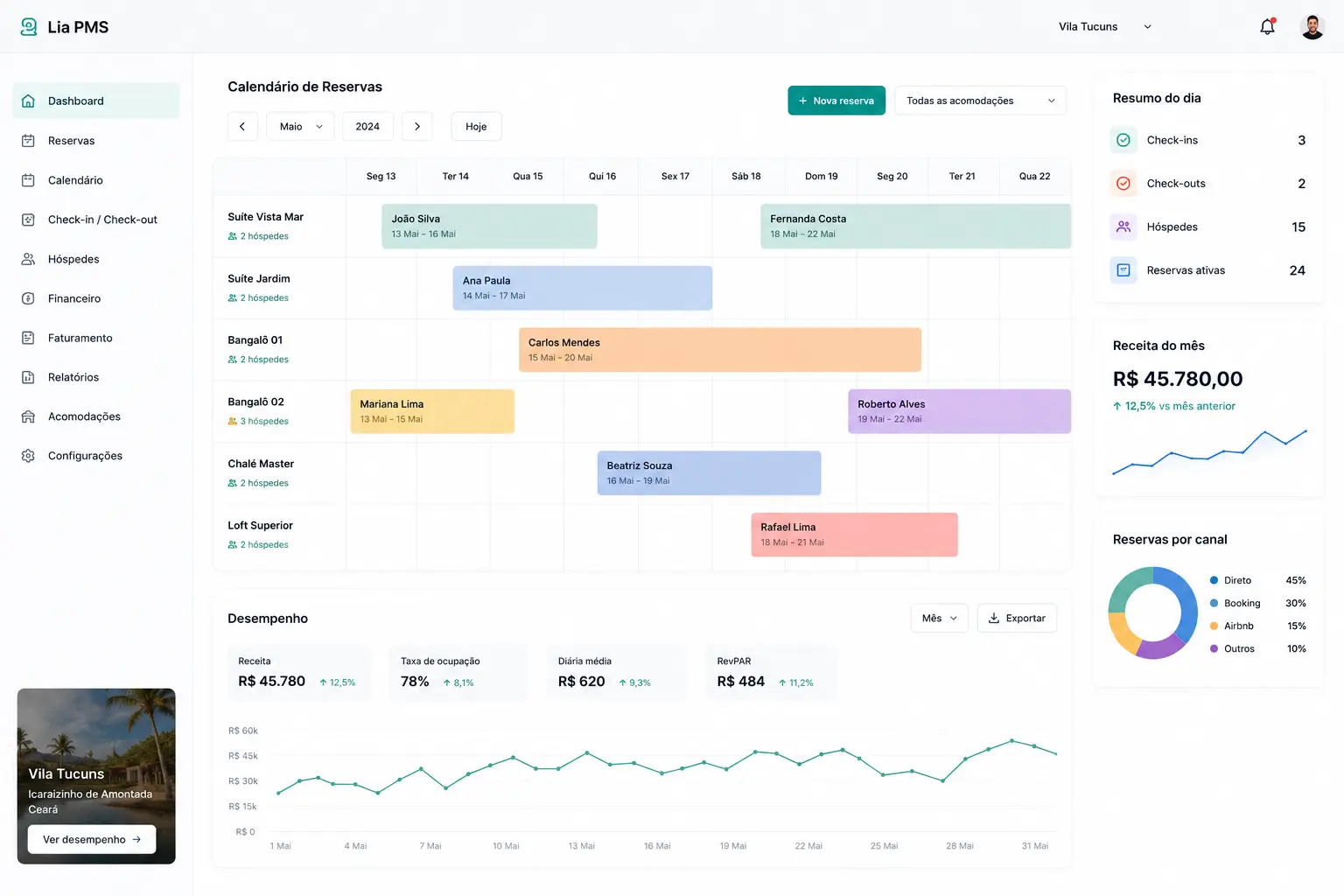The height and width of the screenshot is (896, 1344).
Task: Go to next month with right arrow
Action: pyautogui.click(x=417, y=126)
